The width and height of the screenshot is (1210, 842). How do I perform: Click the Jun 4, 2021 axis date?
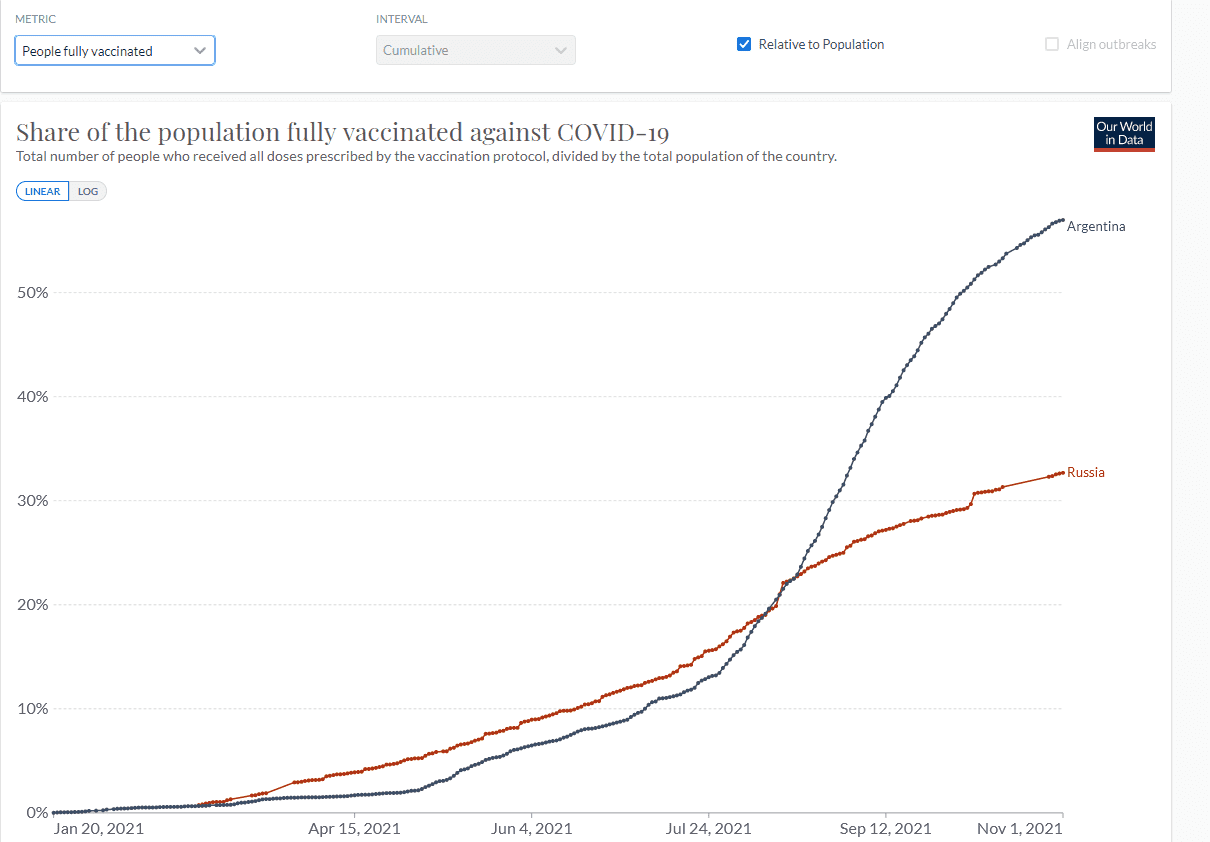[x=531, y=829]
